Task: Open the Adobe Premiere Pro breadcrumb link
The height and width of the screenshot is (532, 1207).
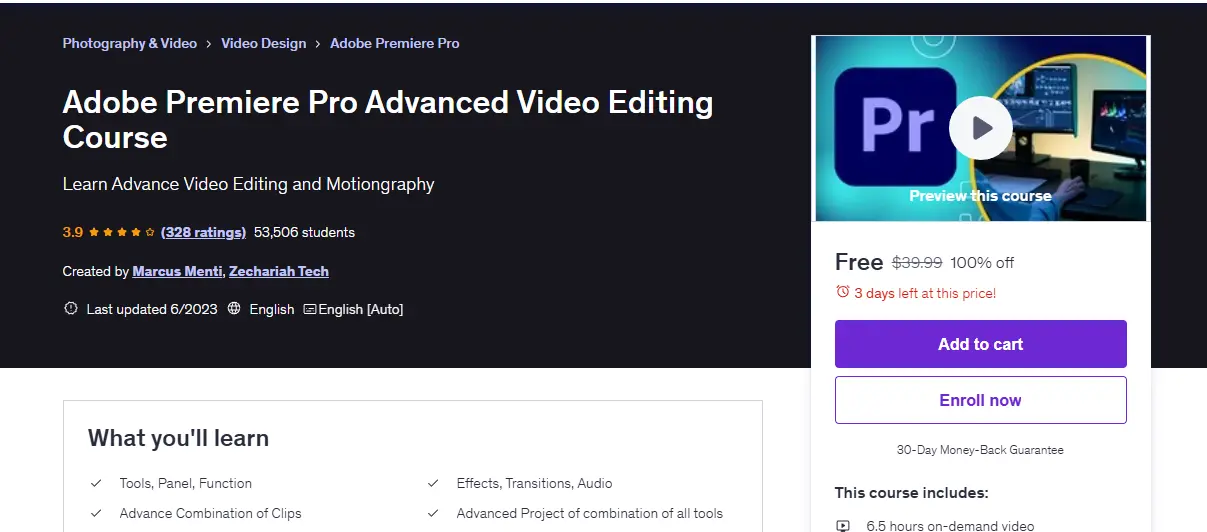Action: (x=395, y=43)
